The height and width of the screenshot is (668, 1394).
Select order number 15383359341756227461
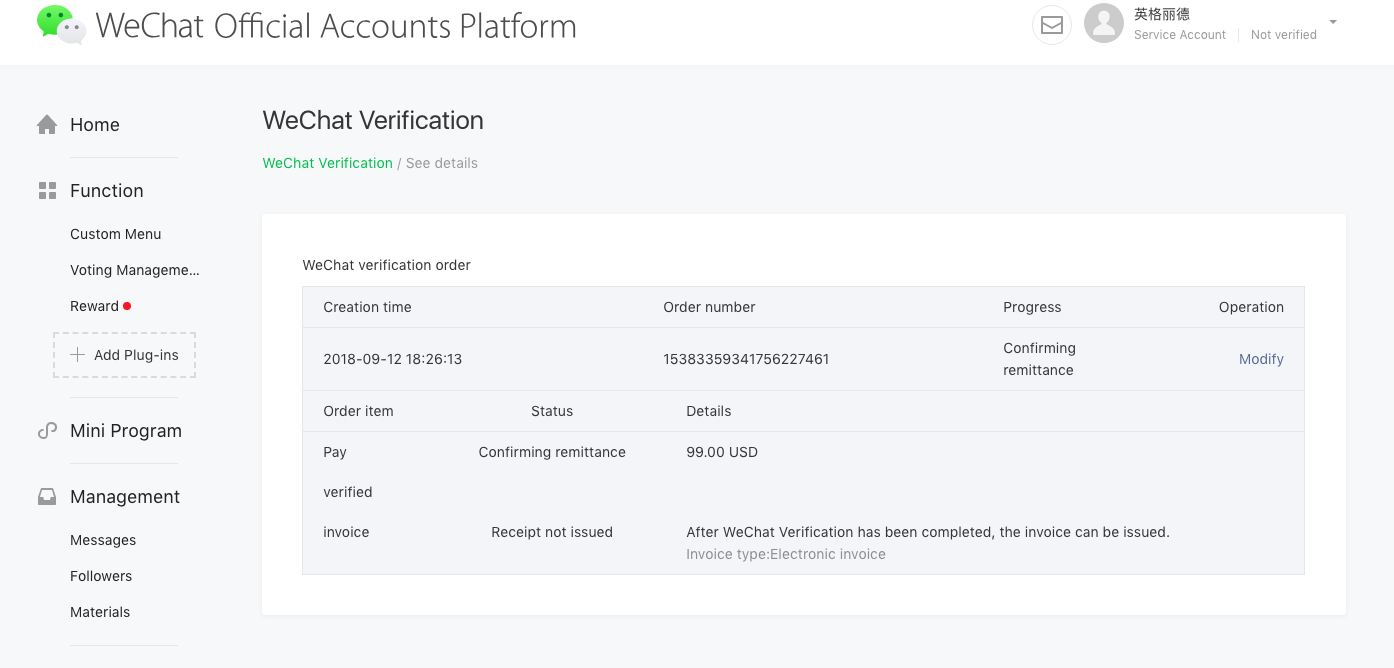746,359
